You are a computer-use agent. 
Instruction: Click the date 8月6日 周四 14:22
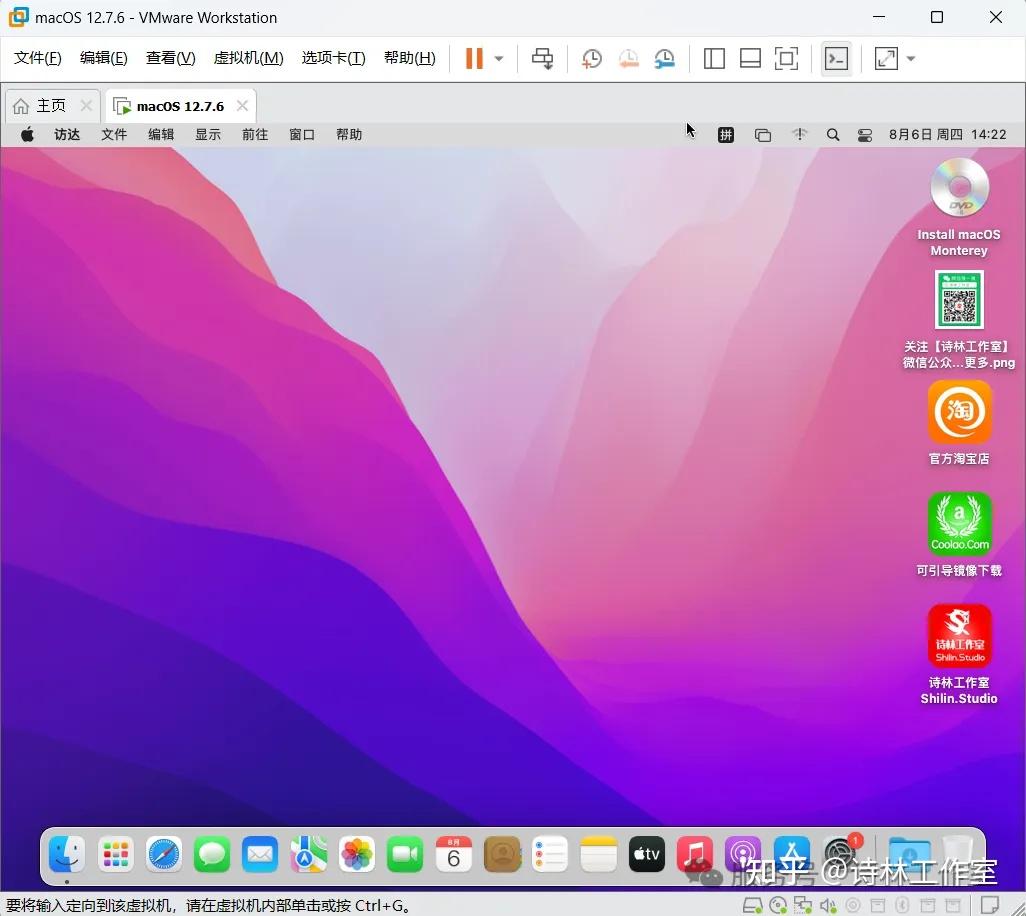(947, 135)
